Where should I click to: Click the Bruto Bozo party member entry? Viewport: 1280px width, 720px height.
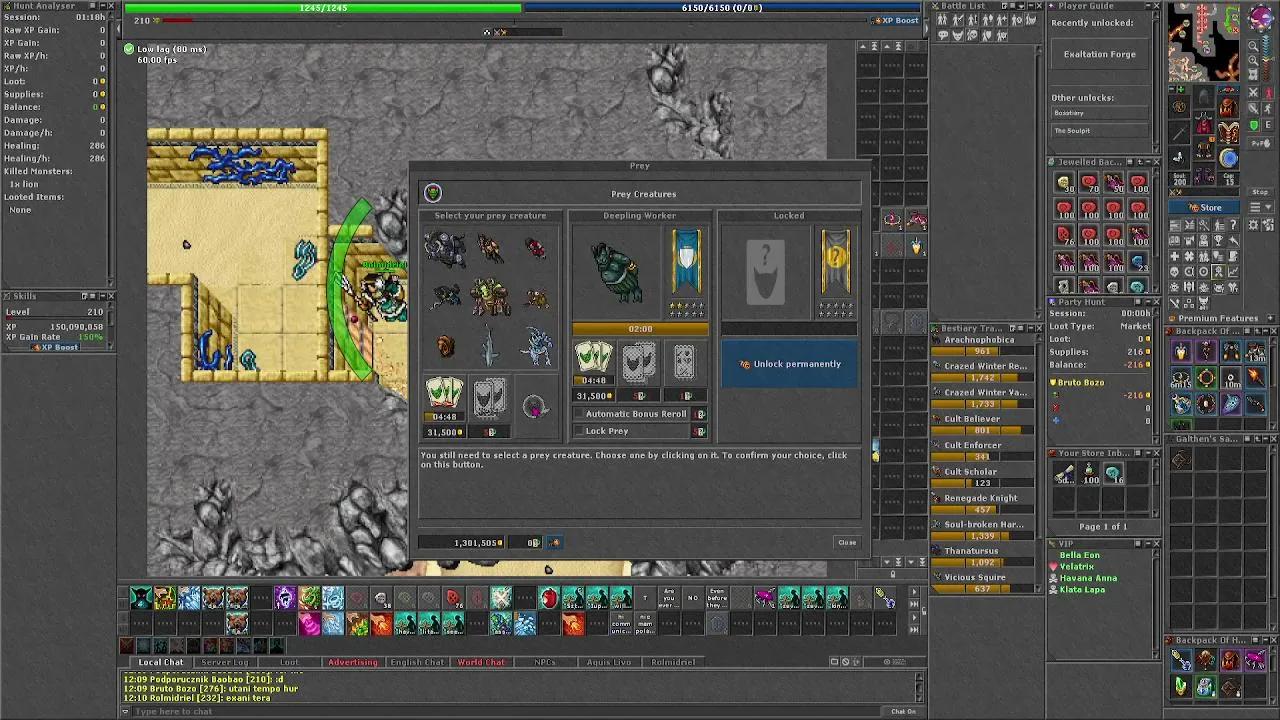click(x=1081, y=382)
